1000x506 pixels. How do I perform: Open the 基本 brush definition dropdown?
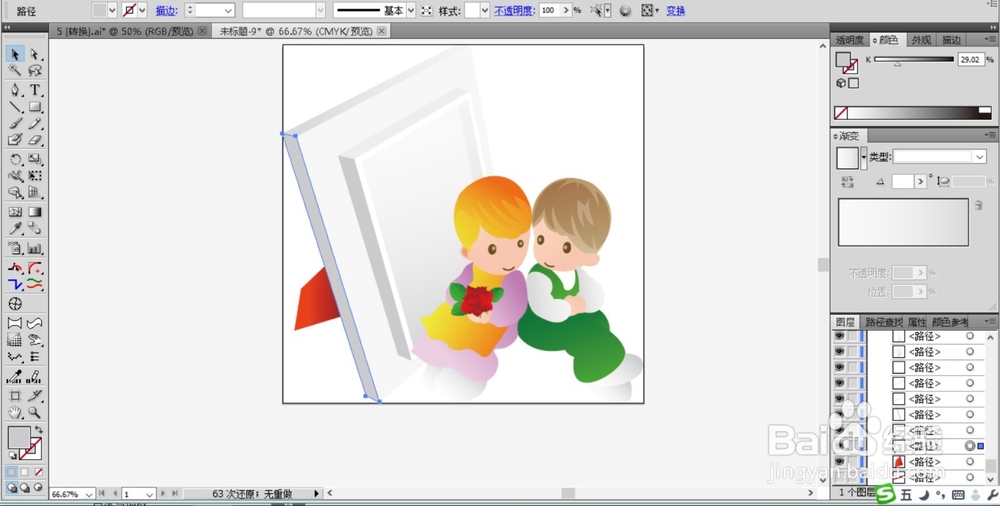(411, 10)
